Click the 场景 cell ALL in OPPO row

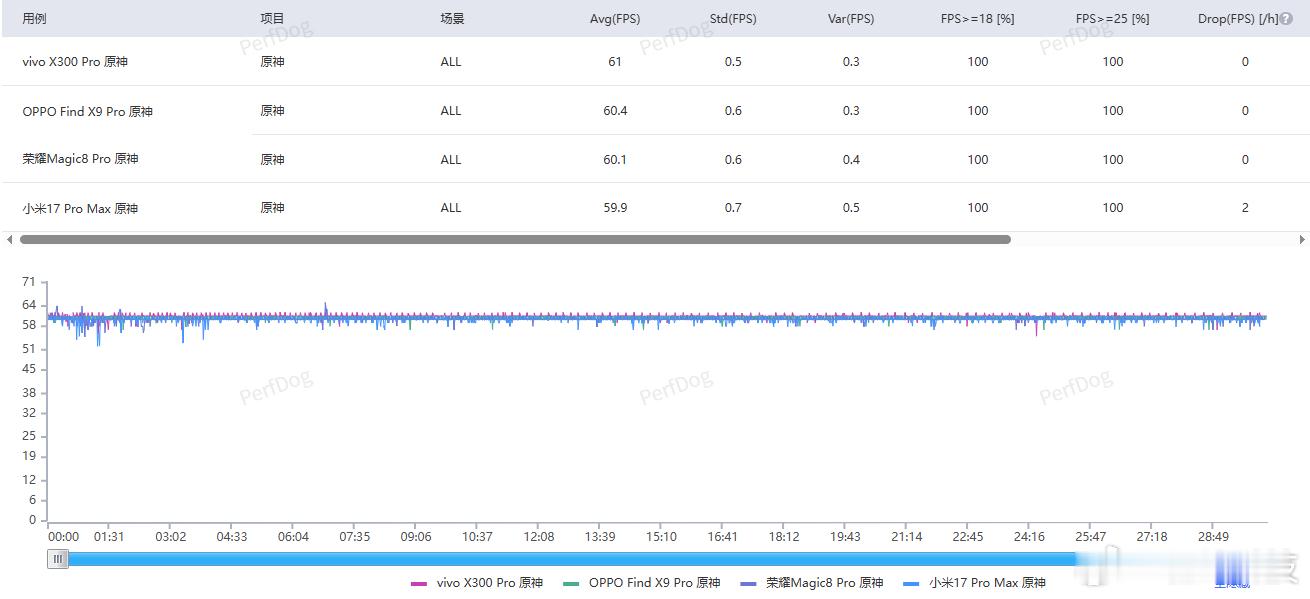tap(451, 111)
